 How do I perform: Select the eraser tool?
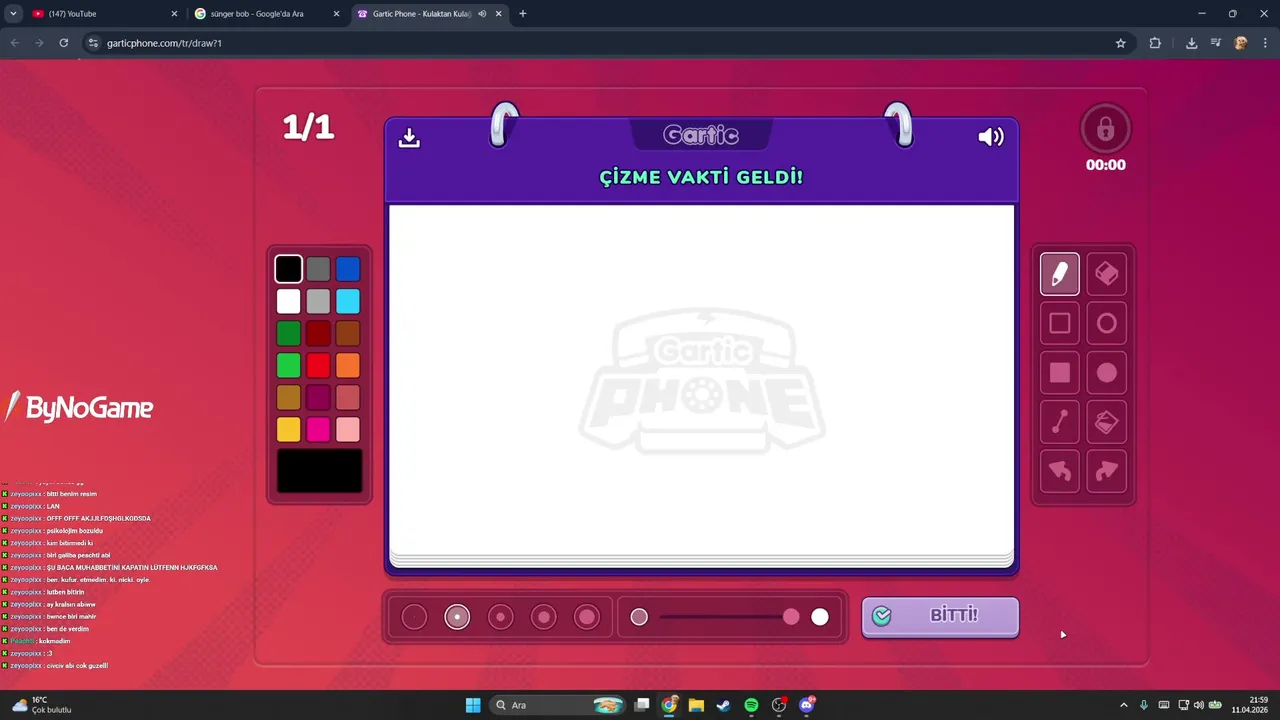[1107, 274]
